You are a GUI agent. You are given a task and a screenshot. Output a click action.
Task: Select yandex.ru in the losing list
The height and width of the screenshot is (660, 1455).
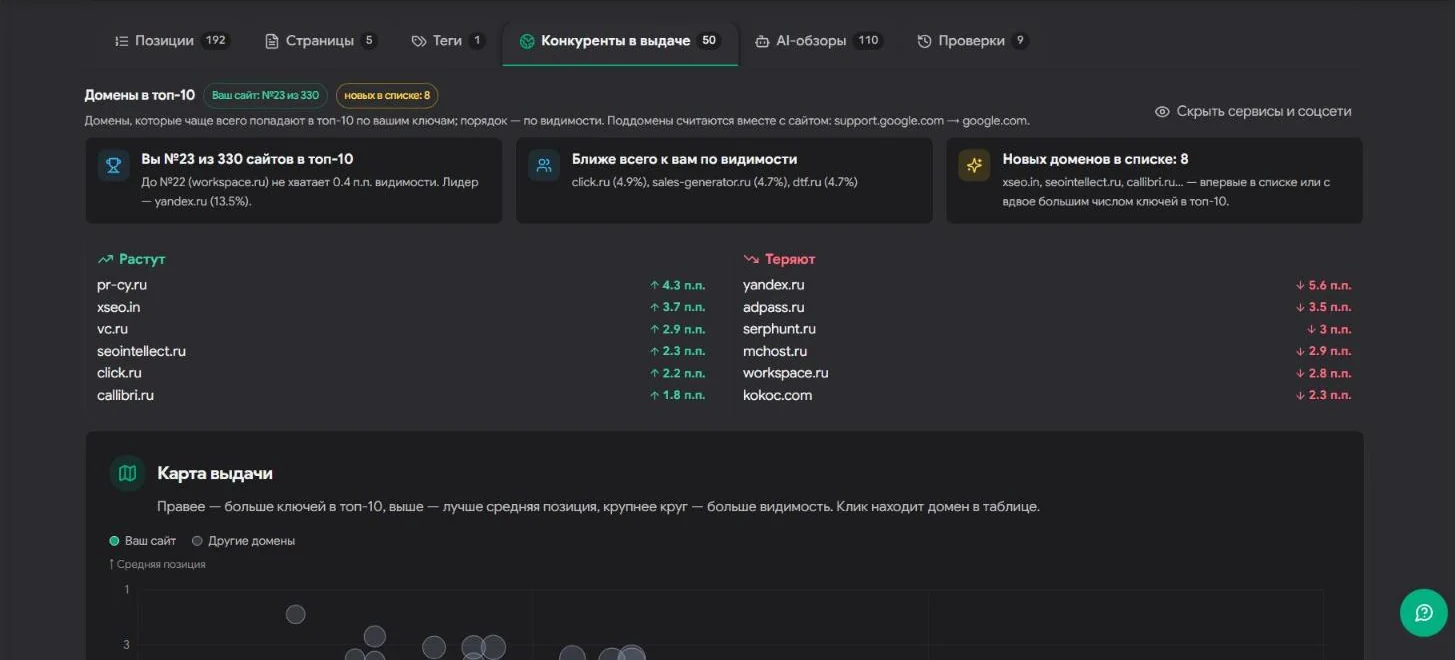pyautogui.click(x=773, y=285)
